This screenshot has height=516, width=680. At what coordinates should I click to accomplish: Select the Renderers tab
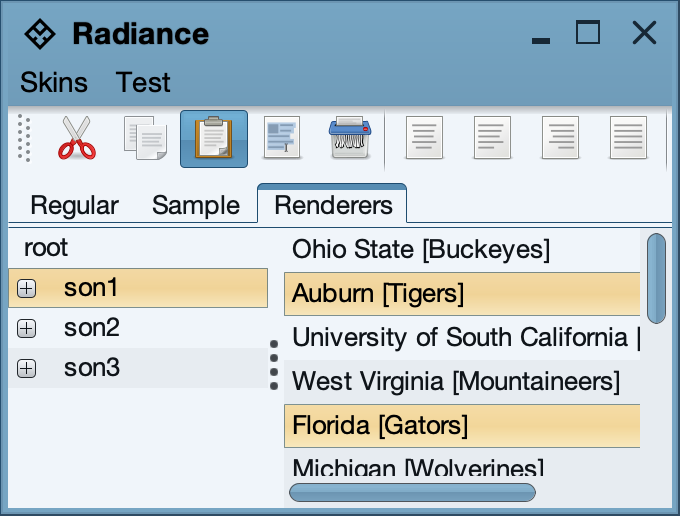(x=333, y=204)
